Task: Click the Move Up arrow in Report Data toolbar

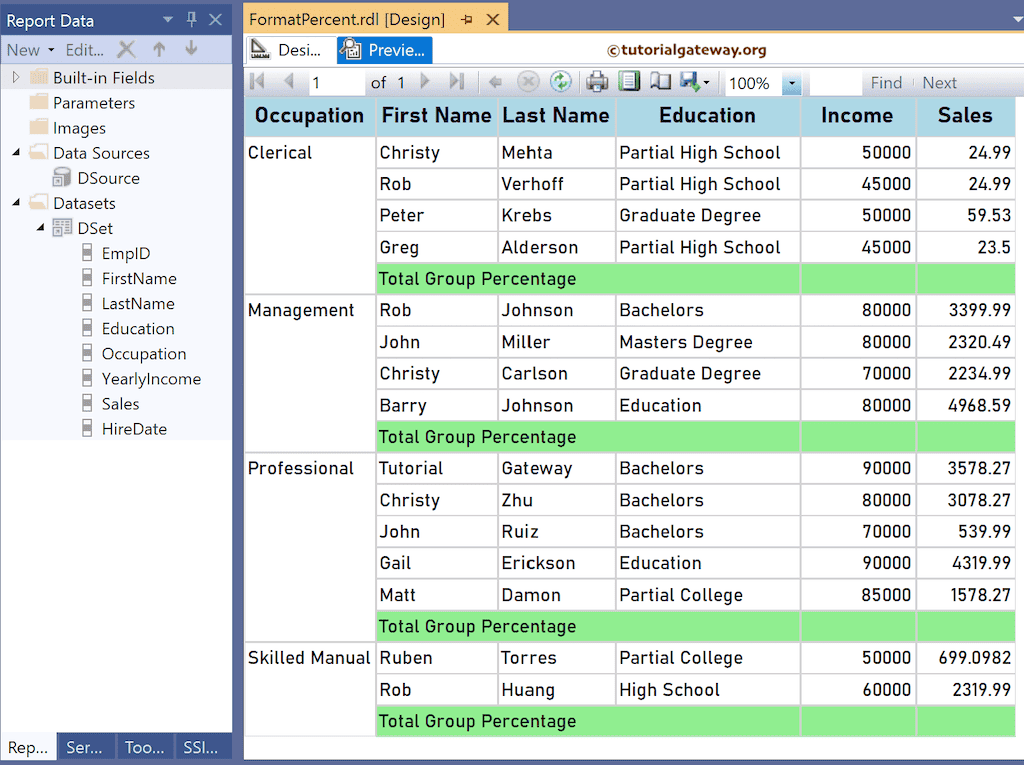Action: tap(158, 49)
